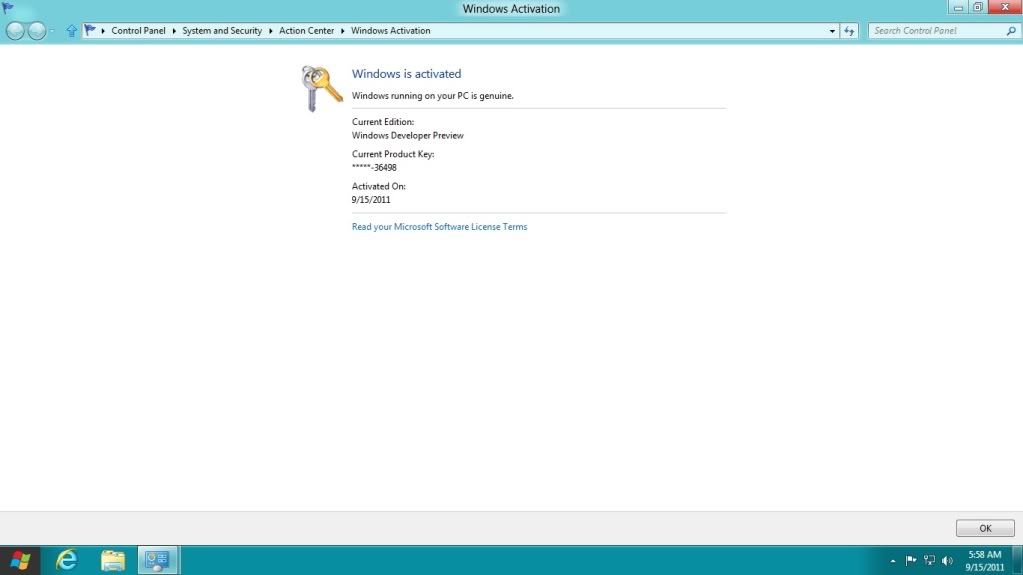Select the 'Windows Developer Preview' edition text
1023x575 pixels.
tap(408, 136)
